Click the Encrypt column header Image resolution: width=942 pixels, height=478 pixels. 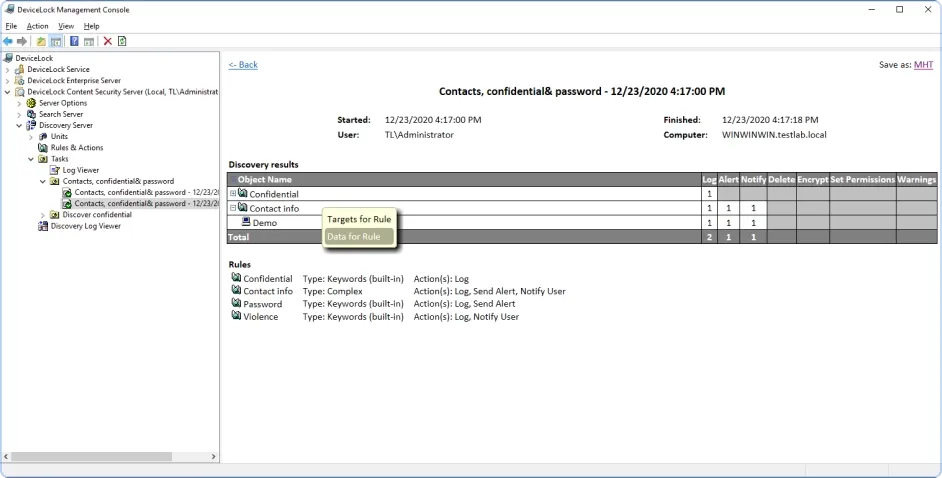[812, 179]
